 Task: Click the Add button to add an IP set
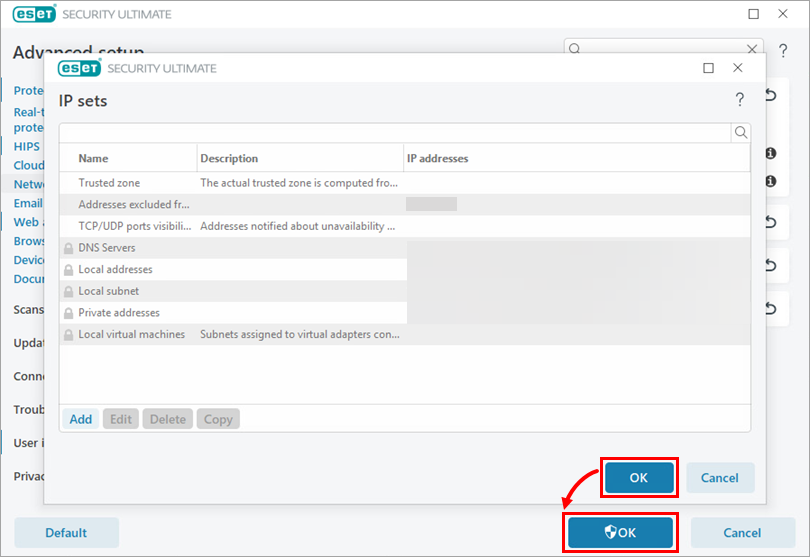[81, 419]
